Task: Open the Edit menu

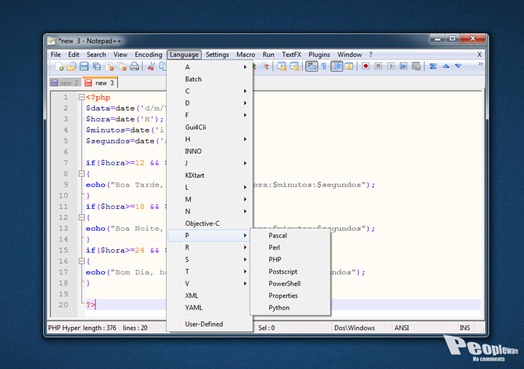Action: [x=74, y=54]
